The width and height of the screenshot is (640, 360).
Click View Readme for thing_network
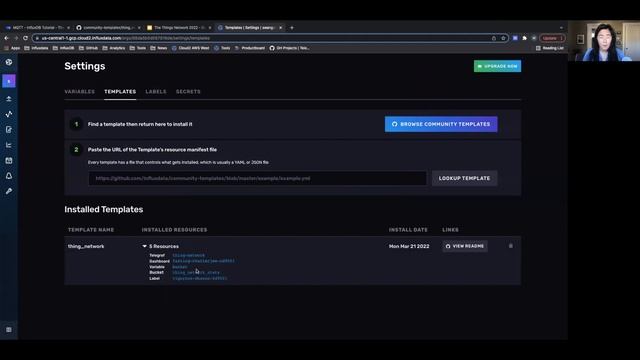464,246
